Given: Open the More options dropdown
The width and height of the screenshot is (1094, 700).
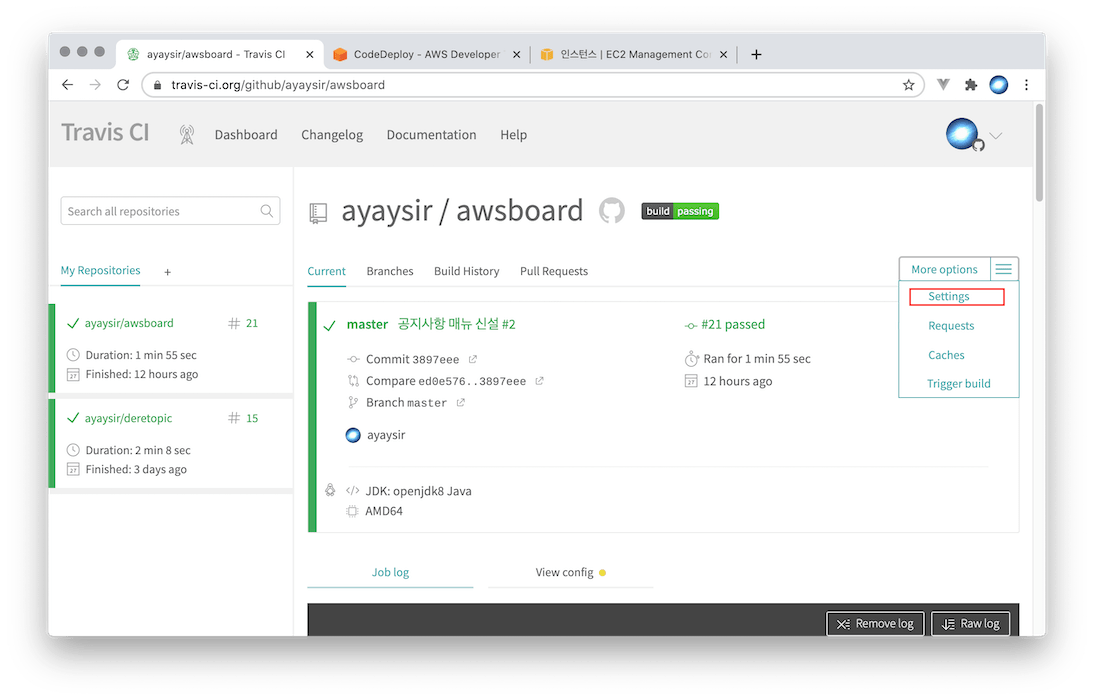Looking at the screenshot, I should tap(944, 269).
